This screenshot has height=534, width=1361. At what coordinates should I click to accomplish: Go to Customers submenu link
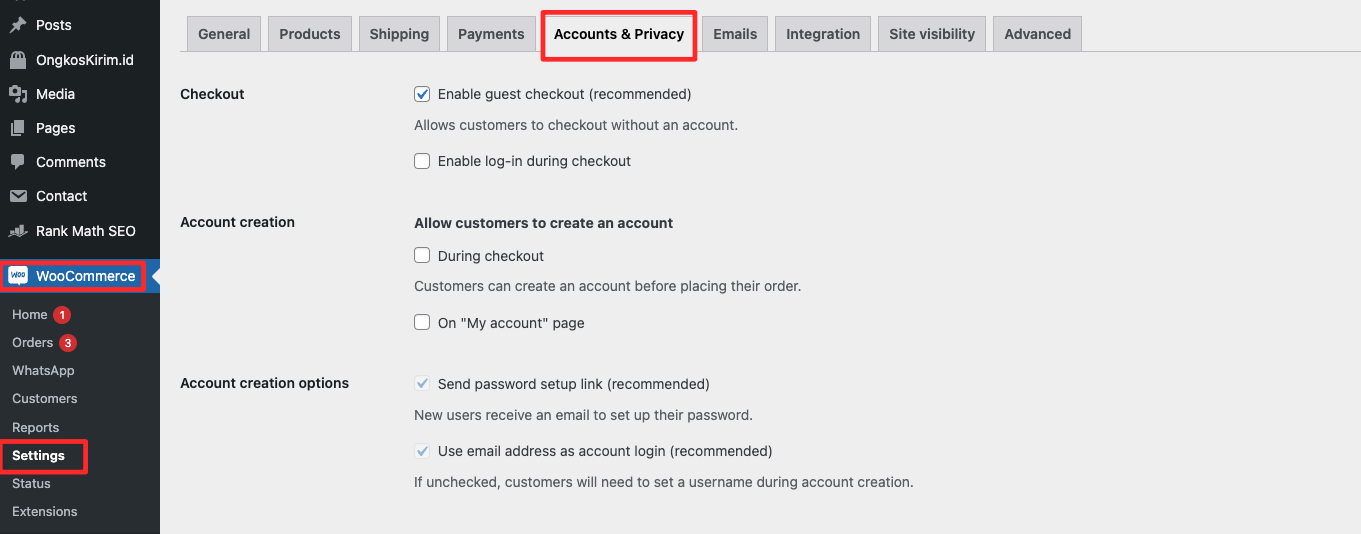pos(45,398)
